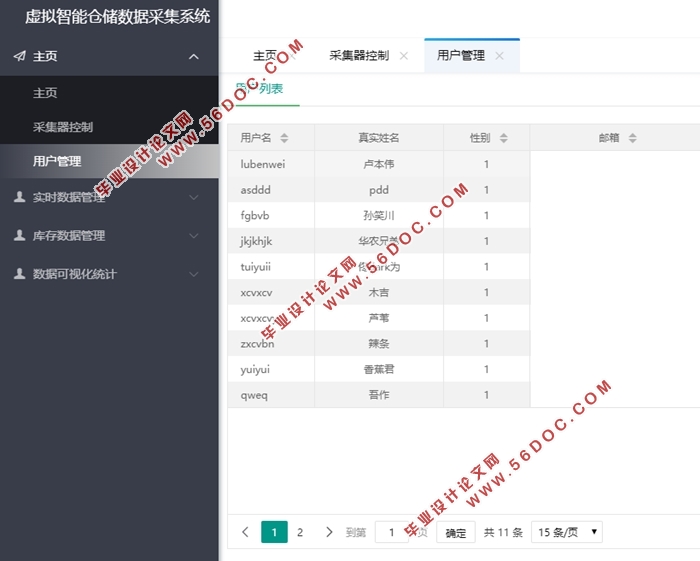Viewport: 700px width, 561px height.
Task: Click the paper plane icon beside 主页
Action: click(19, 57)
